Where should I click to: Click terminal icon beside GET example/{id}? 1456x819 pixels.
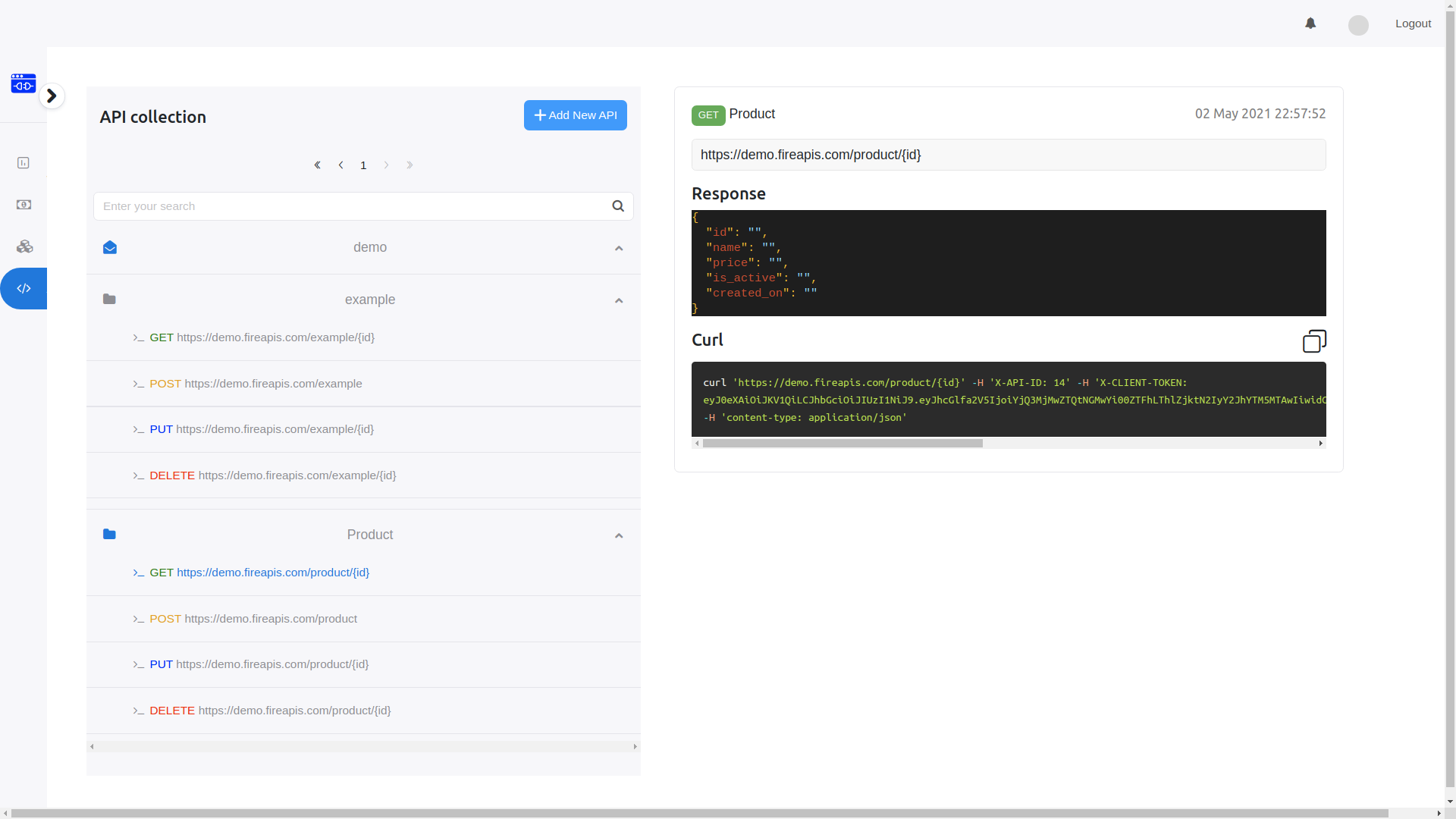coord(139,338)
